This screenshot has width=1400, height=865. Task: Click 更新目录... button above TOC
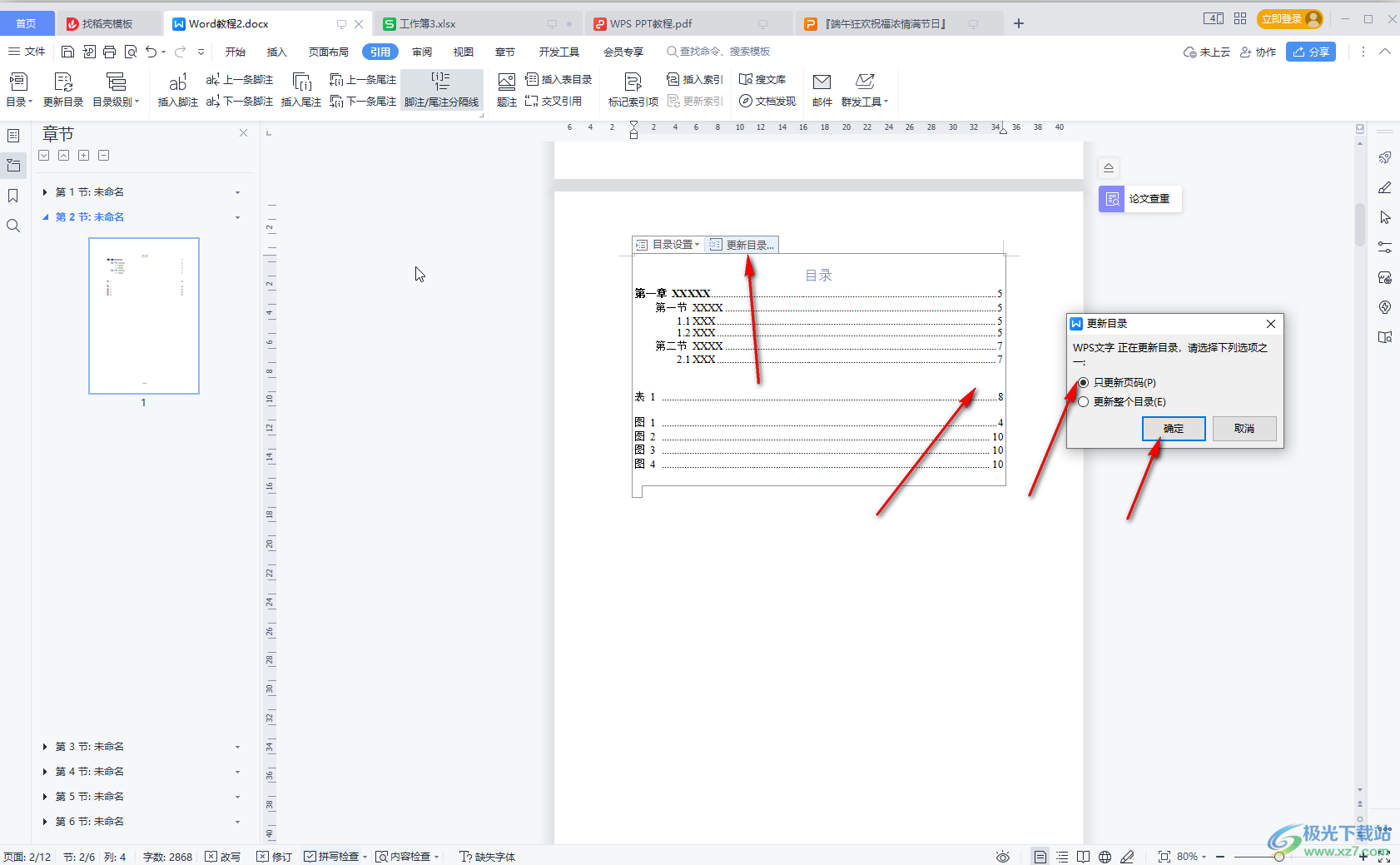point(742,245)
